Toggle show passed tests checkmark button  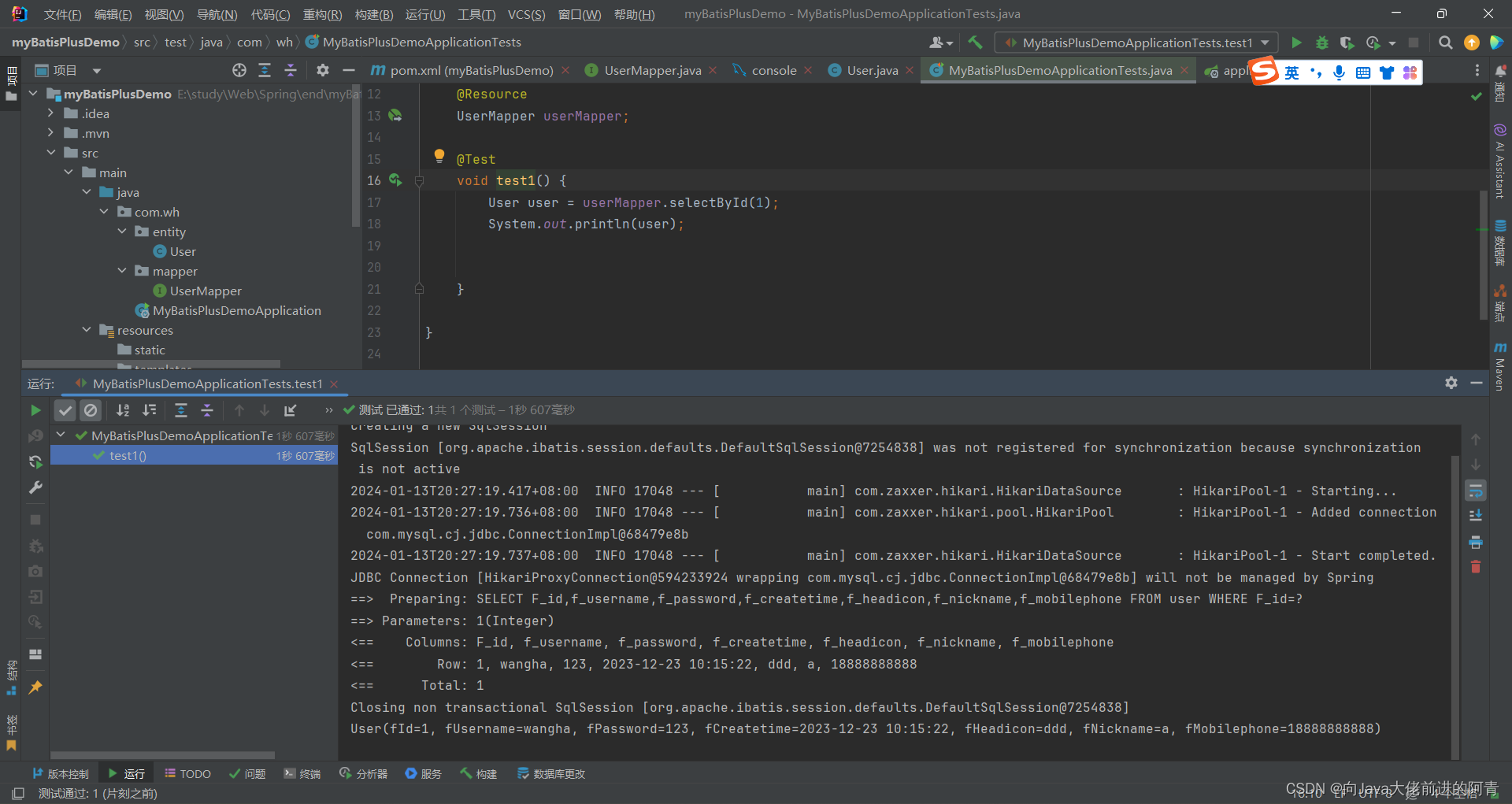pyautogui.click(x=65, y=410)
